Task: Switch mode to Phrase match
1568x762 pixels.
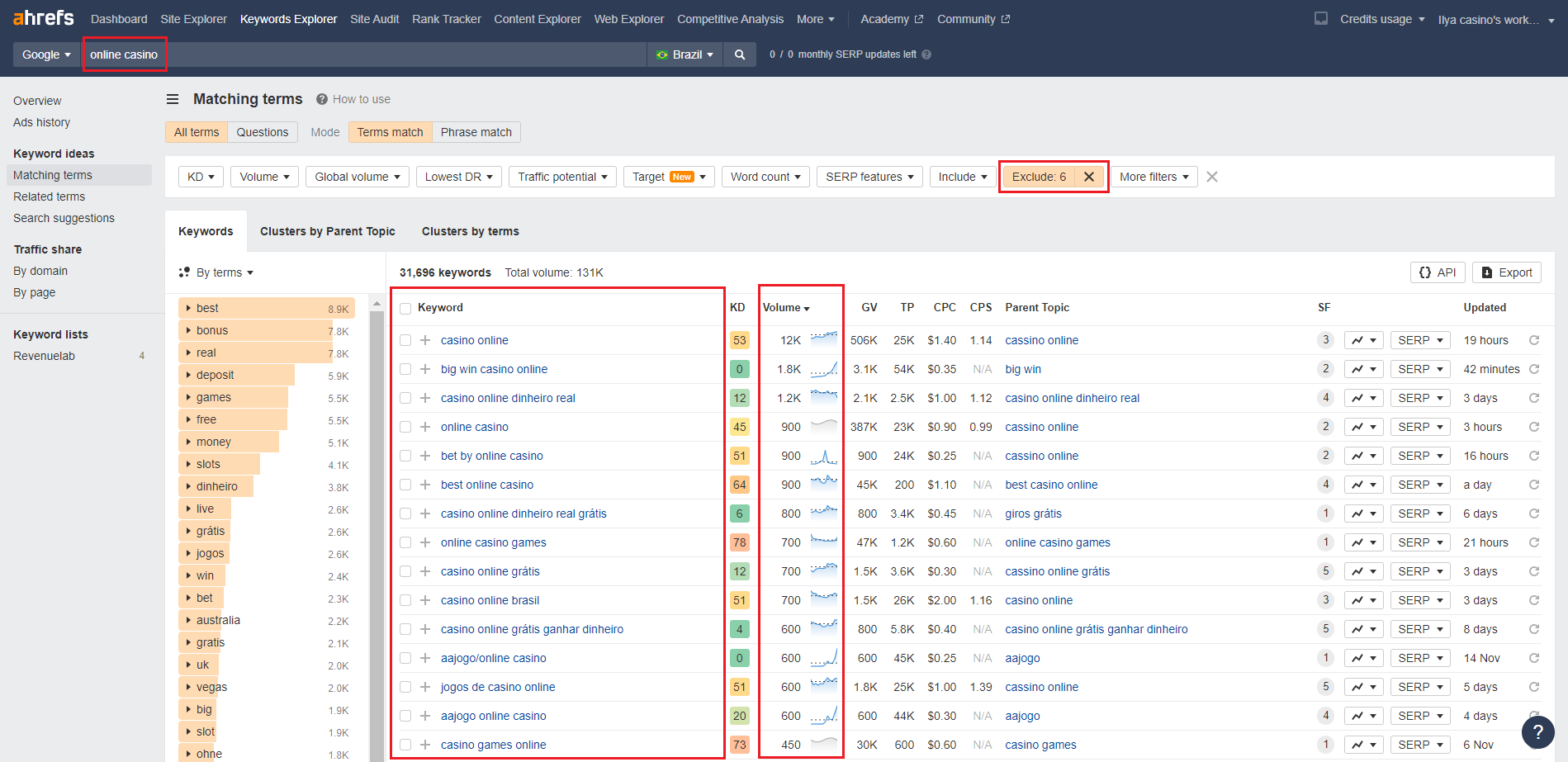Action: coord(476,132)
